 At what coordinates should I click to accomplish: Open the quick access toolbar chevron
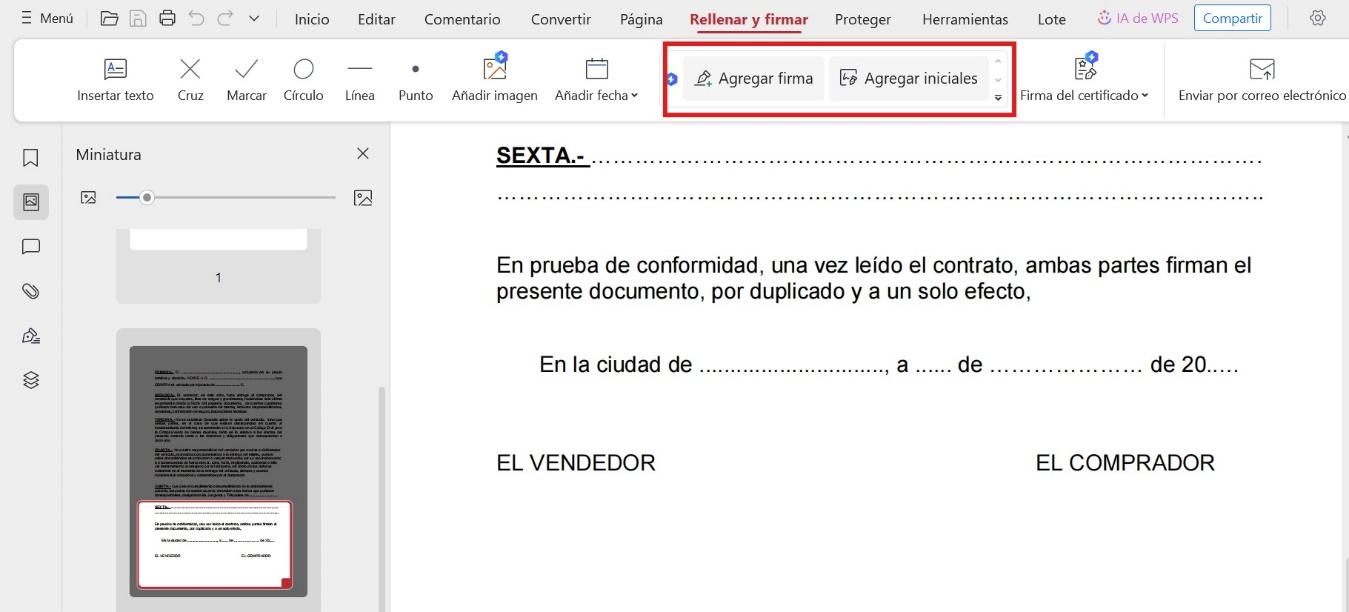click(254, 17)
